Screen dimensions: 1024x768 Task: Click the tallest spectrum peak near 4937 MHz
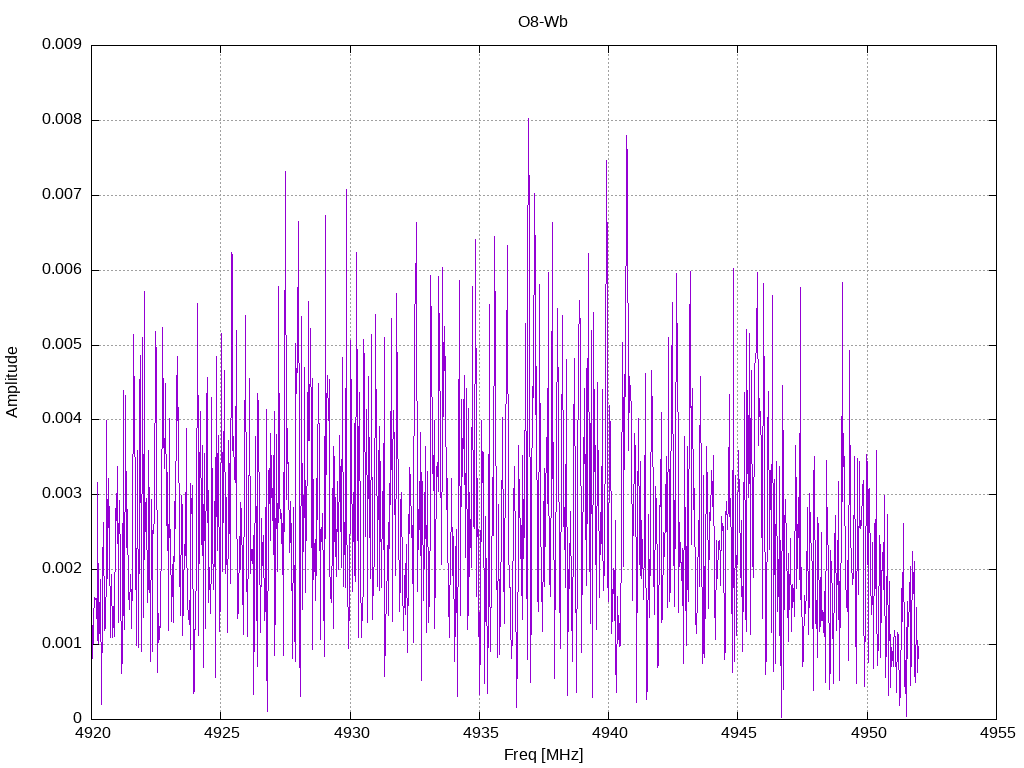528,120
